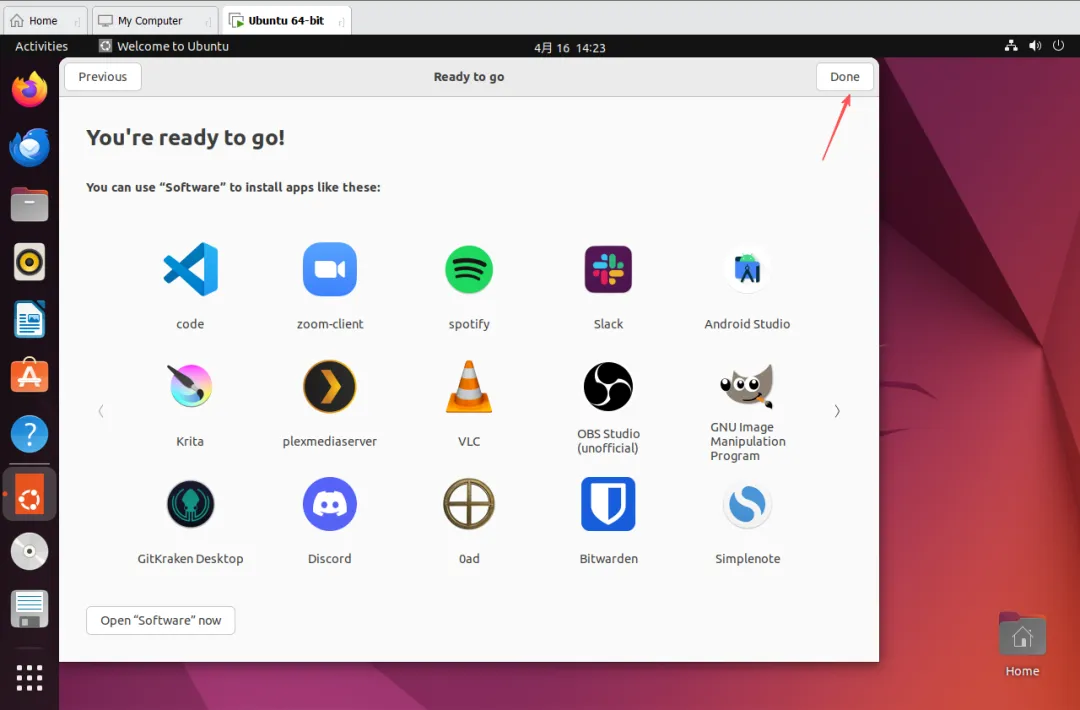Open the disc drive icon in dock
The height and width of the screenshot is (710, 1080).
(x=30, y=552)
